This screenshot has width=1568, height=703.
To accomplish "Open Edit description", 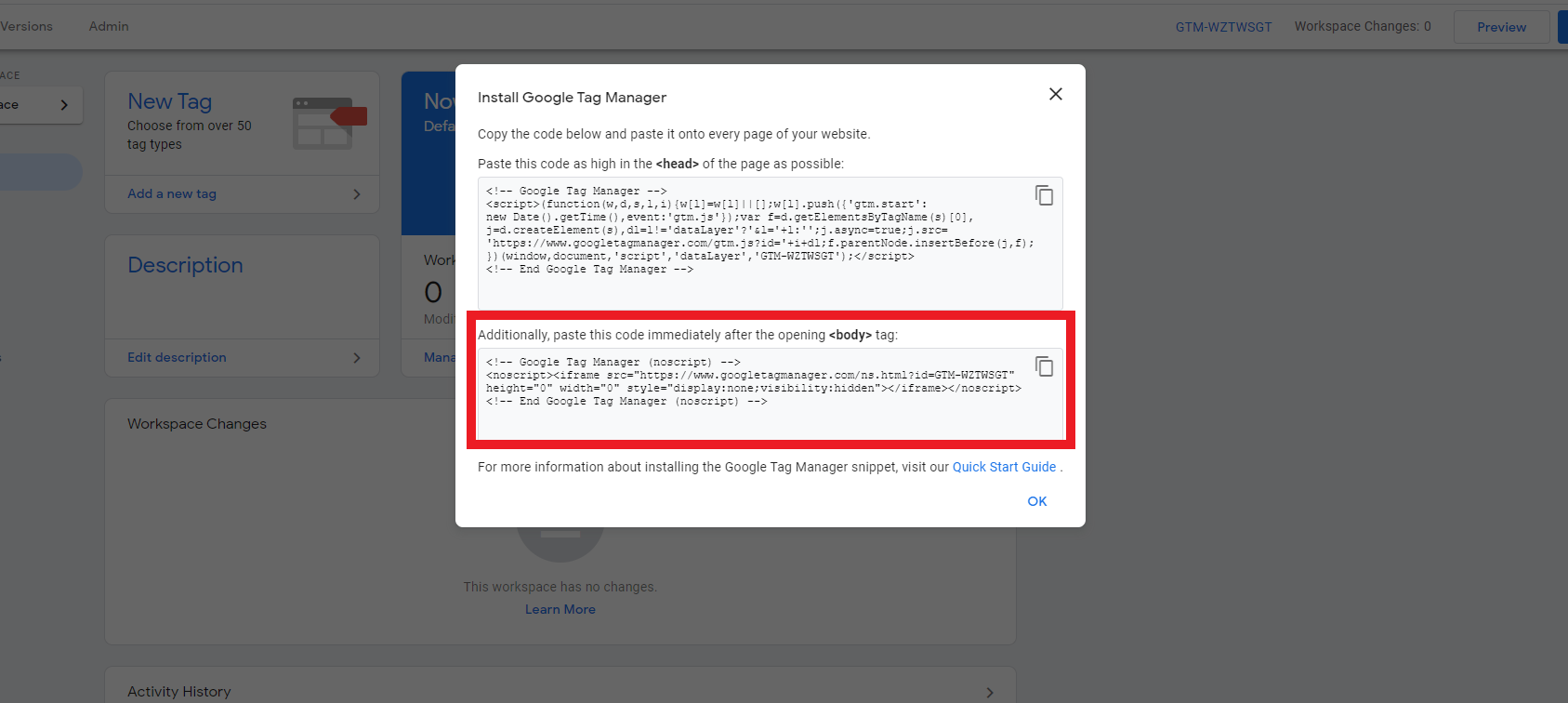I will pyautogui.click(x=177, y=357).
